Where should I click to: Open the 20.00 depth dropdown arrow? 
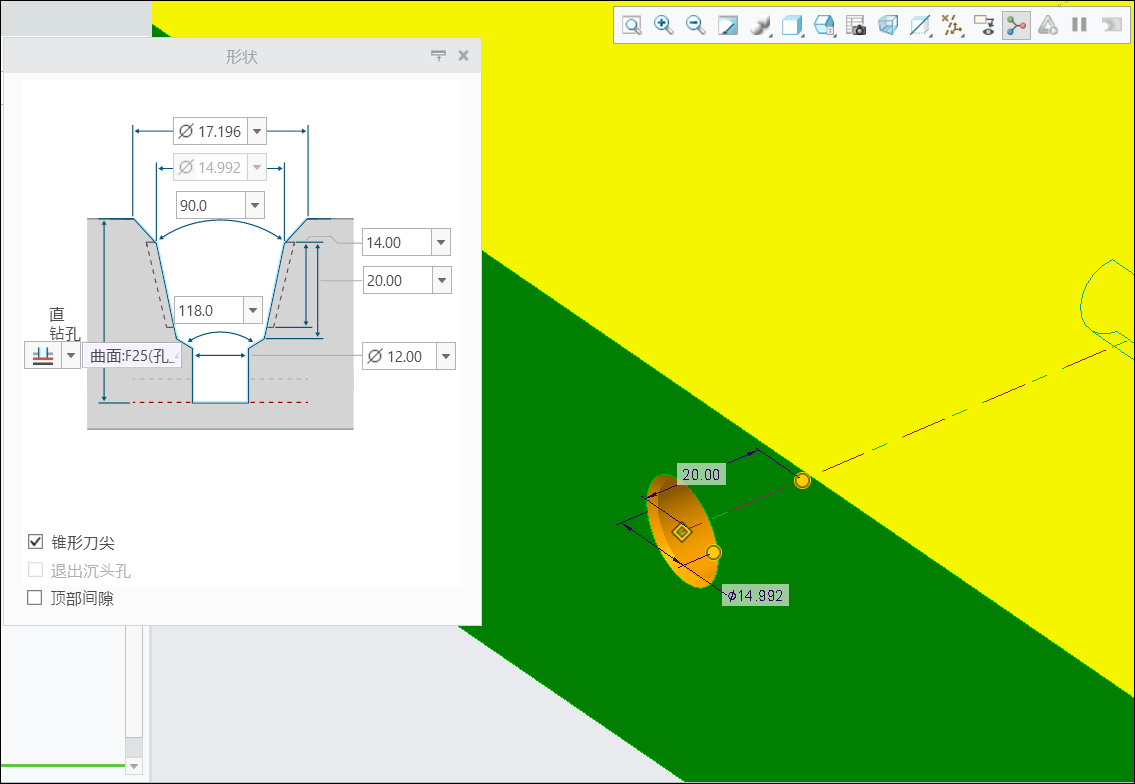click(442, 281)
